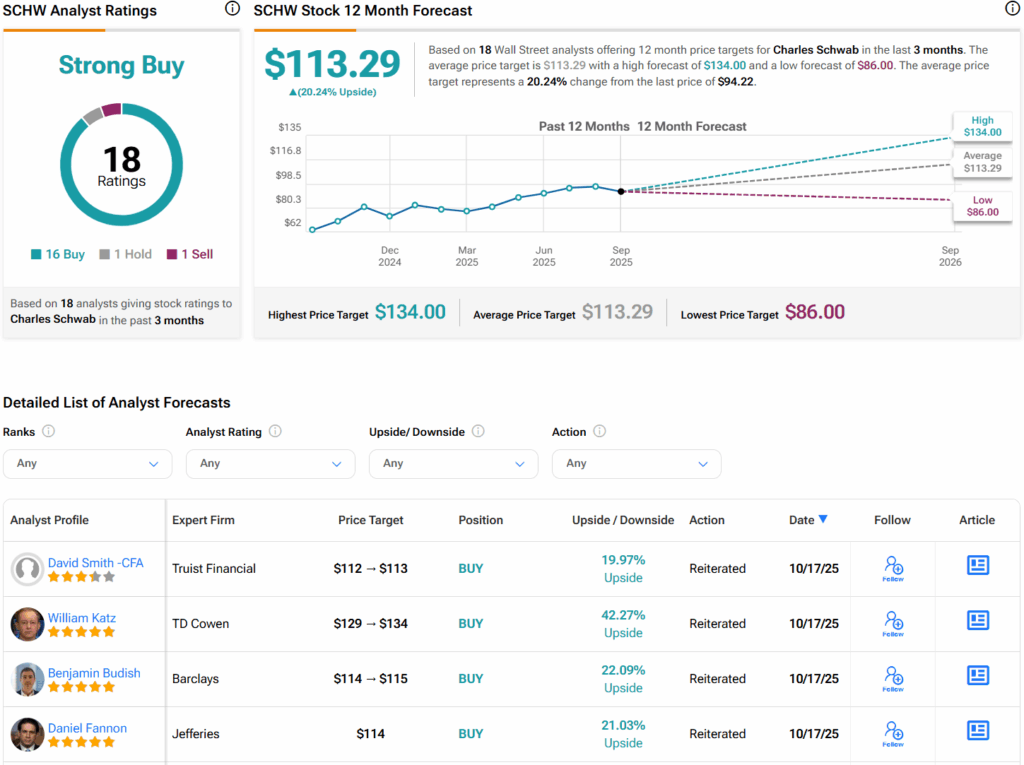Click the info icon beside SCHW Analyst Ratings

point(232,9)
